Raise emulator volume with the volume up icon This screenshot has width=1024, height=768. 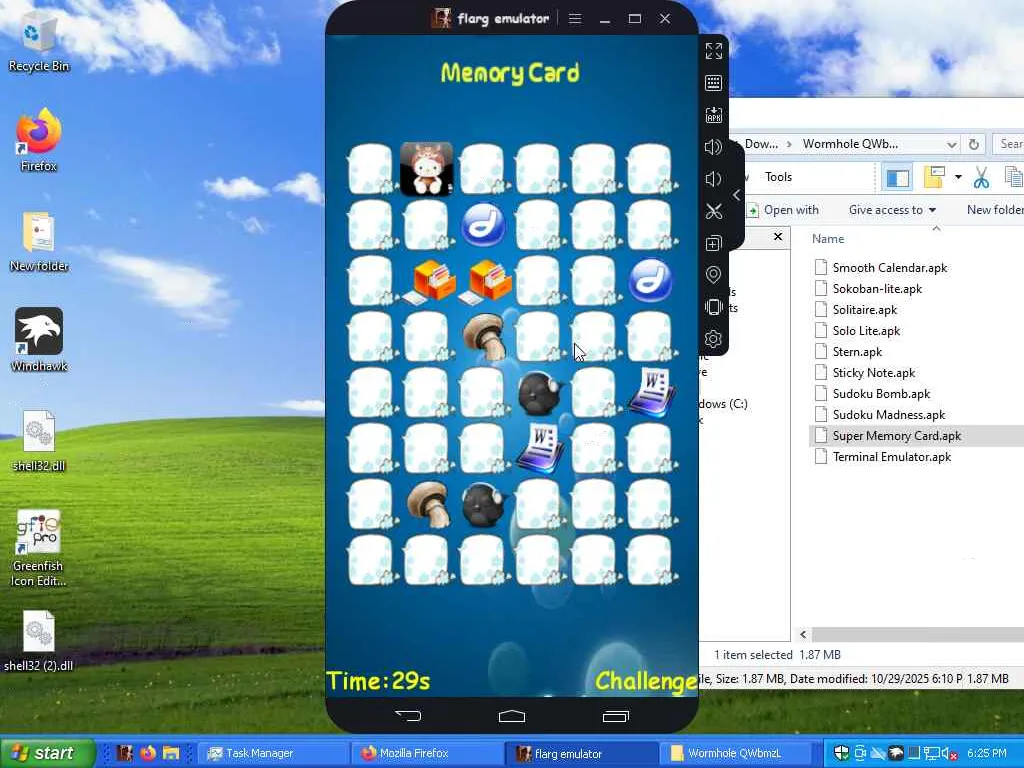click(714, 147)
